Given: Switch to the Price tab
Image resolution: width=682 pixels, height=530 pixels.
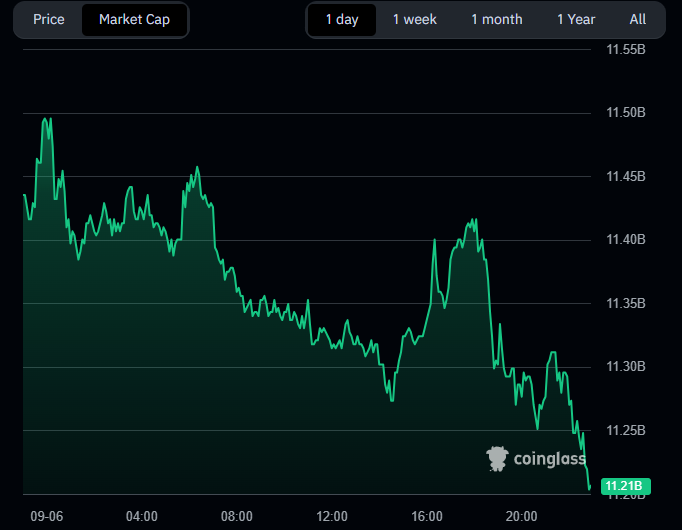Looking at the screenshot, I should click(49, 20).
